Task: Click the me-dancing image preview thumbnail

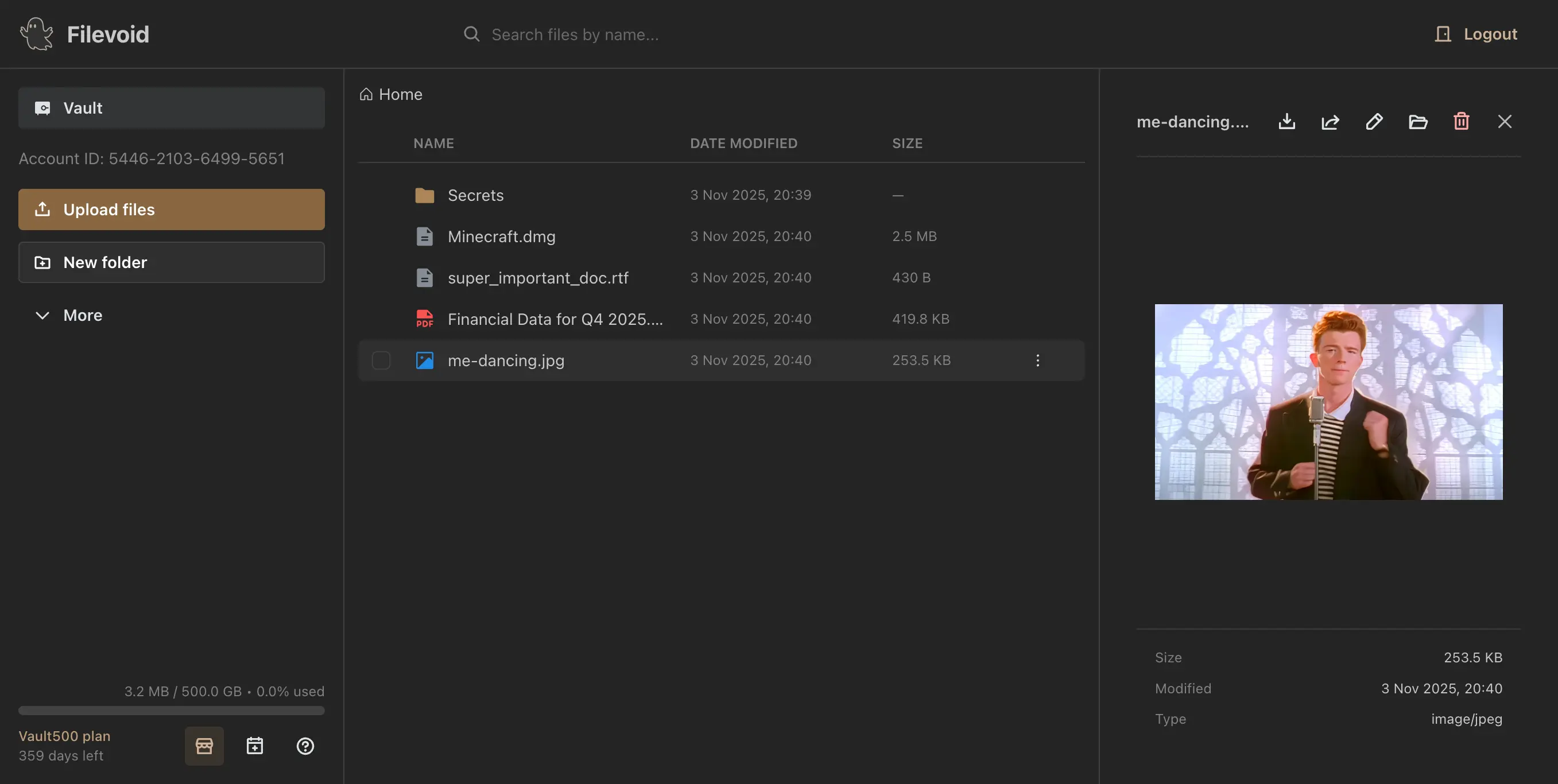Action: [x=1329, y=401]
